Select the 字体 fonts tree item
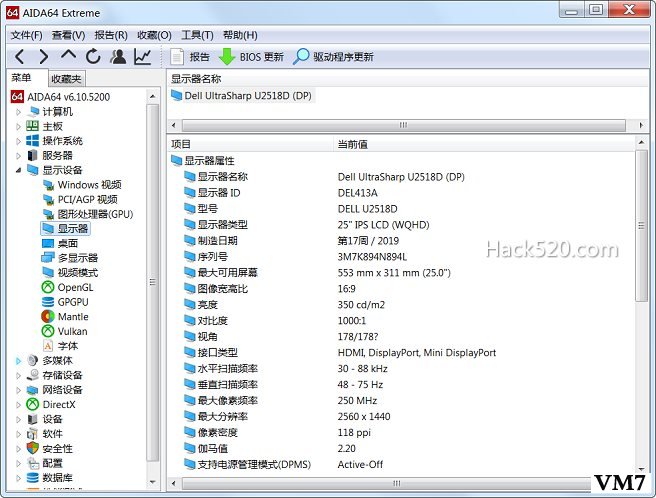 [60, 346]
